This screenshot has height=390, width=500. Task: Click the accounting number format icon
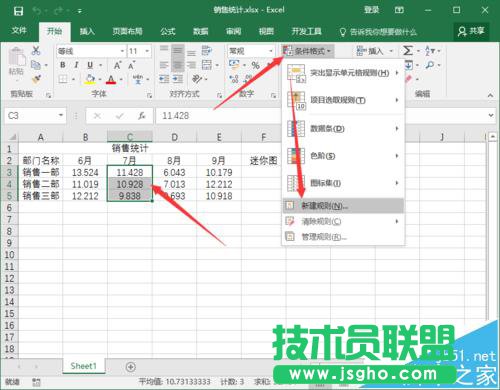234,65
